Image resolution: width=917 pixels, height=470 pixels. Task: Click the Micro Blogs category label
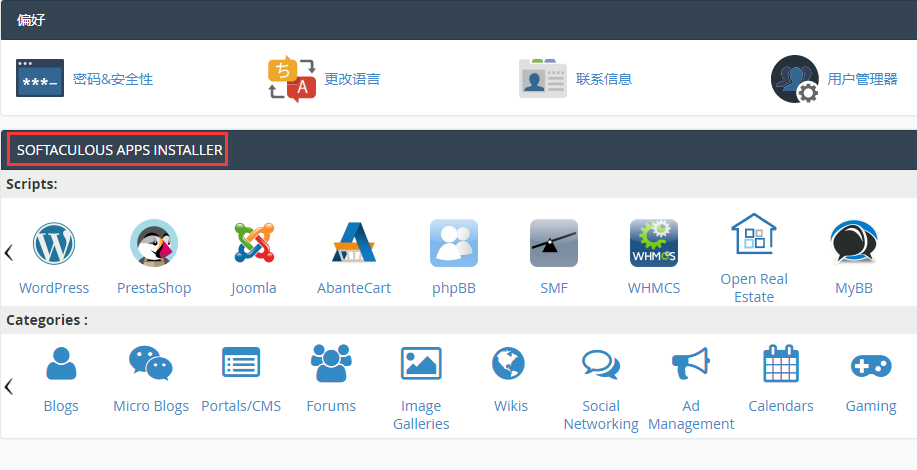[x=151, y=406]
